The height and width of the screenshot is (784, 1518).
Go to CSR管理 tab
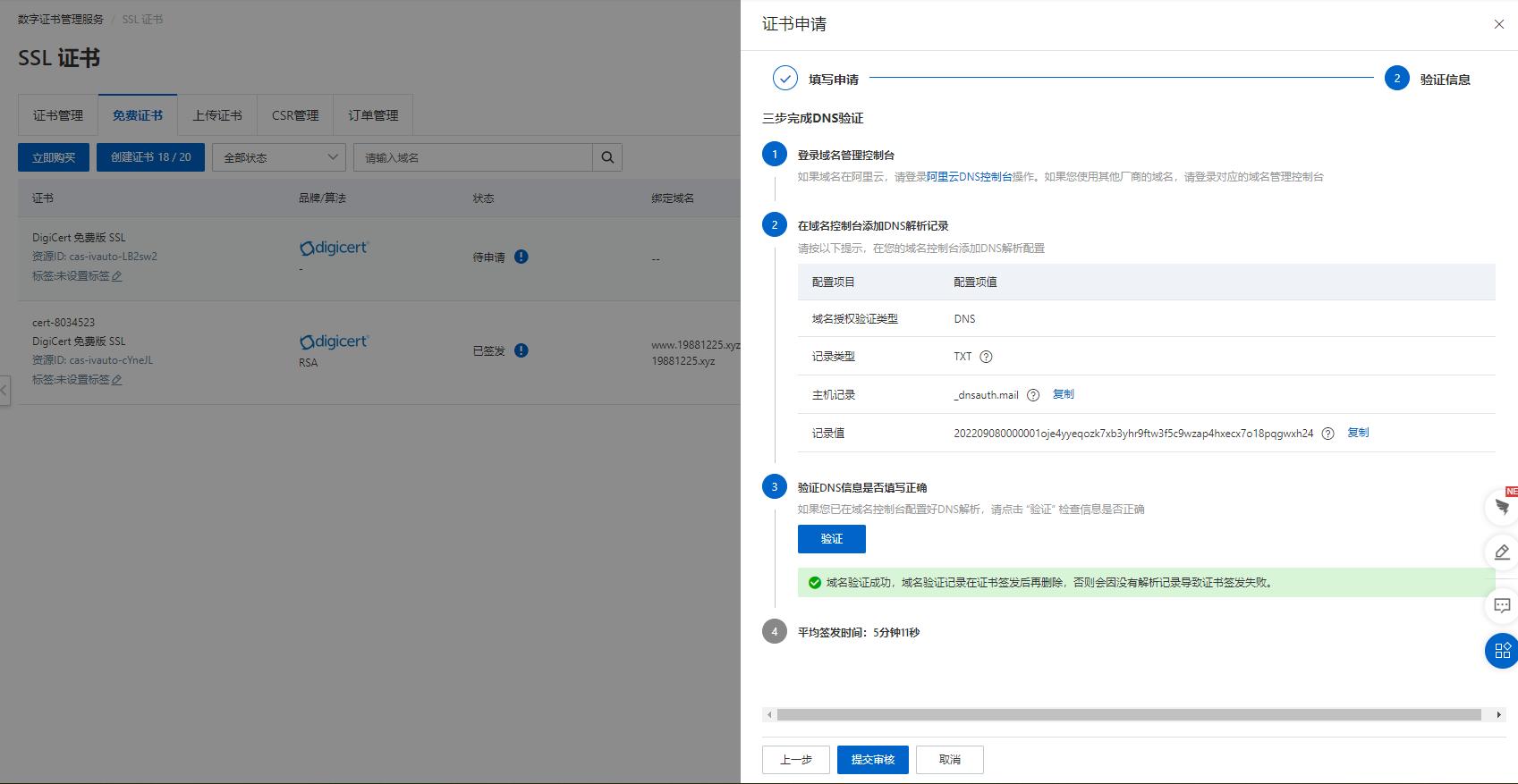coord(295,115)
